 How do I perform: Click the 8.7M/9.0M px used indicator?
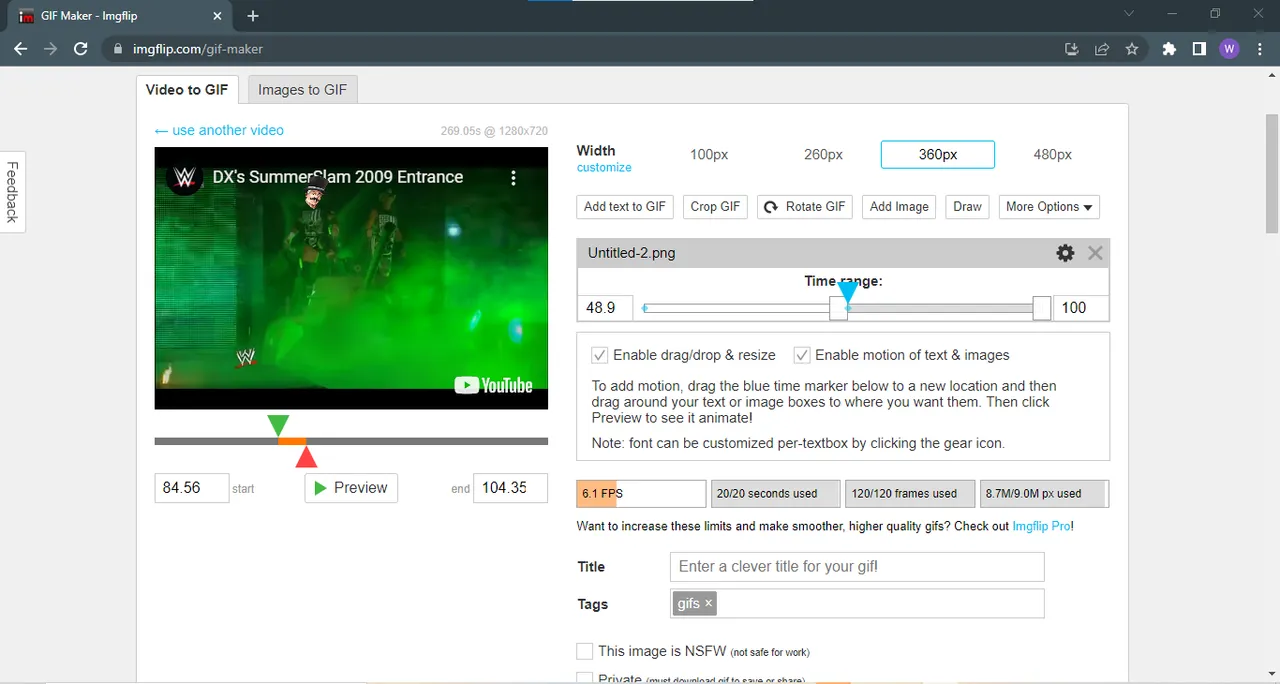1044,494
